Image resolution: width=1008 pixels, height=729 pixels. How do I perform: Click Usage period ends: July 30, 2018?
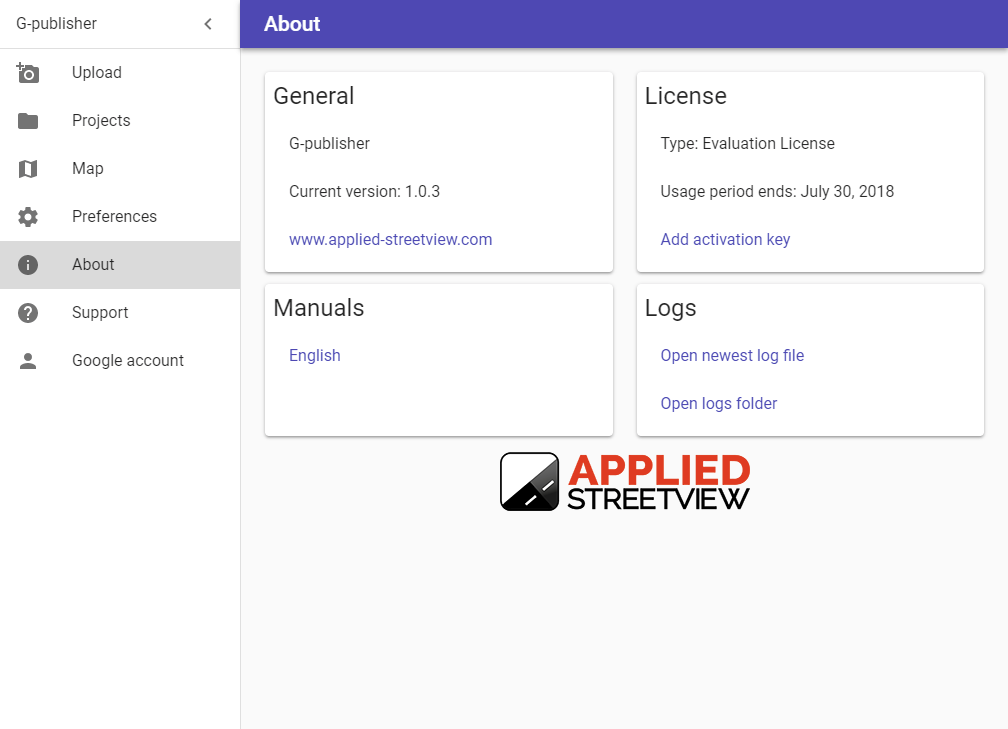(777, 192)
